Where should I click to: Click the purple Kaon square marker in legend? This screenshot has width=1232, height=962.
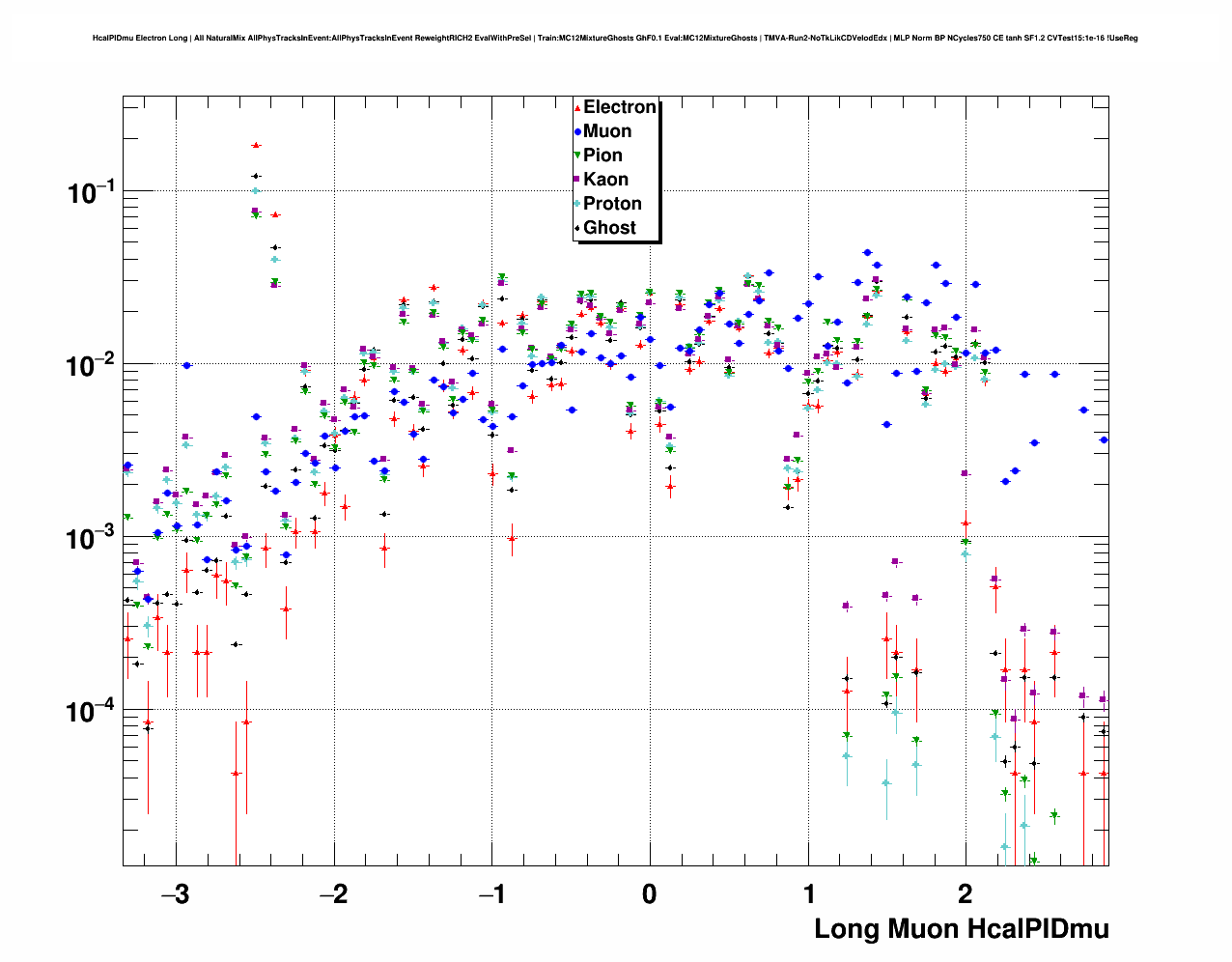[x=577, y=180]
